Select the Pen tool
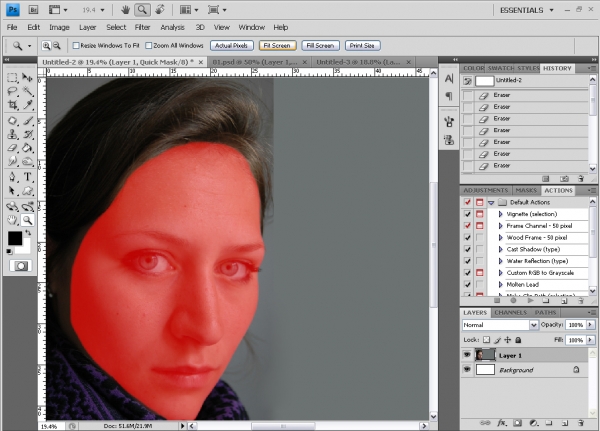 pyautogui.click(x=12, y=177)
